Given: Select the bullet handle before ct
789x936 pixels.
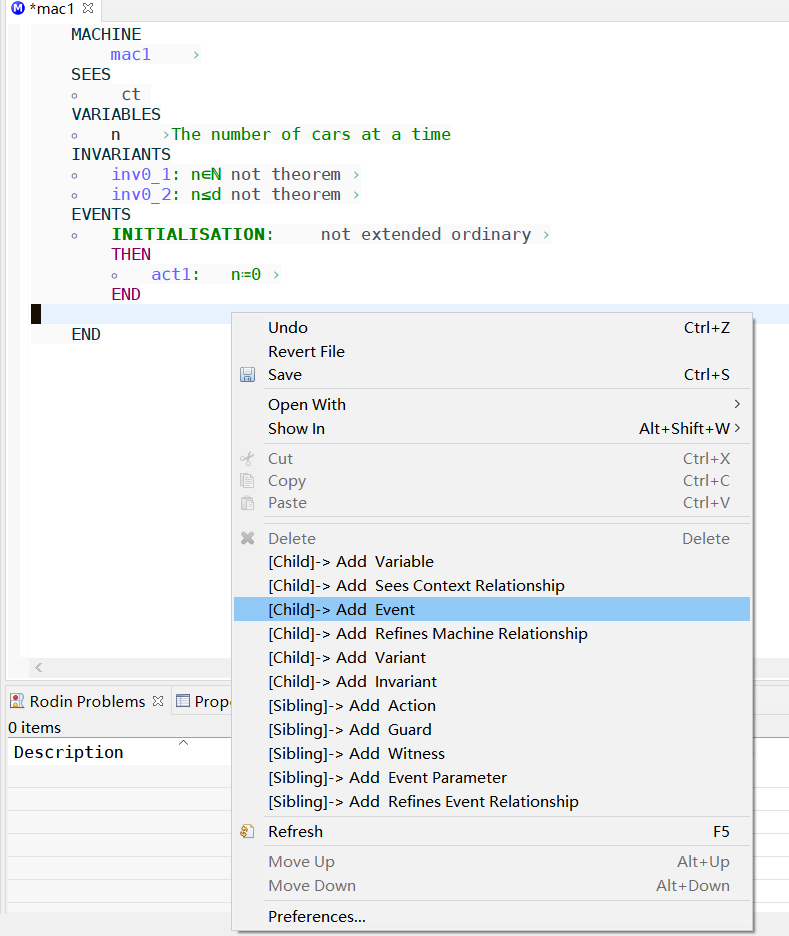Looking at the screenshot, I should pos(75,96).
